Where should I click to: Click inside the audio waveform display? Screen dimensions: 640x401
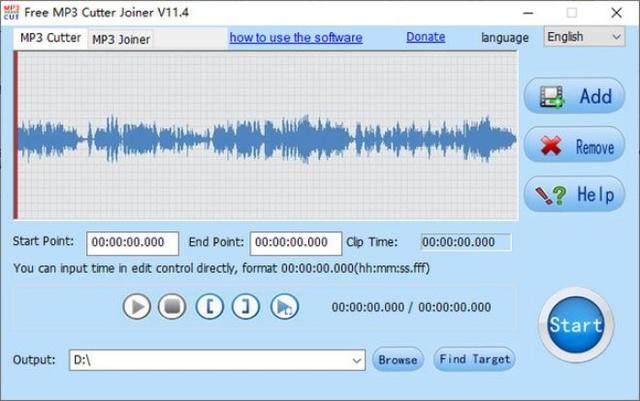(266, 135)
